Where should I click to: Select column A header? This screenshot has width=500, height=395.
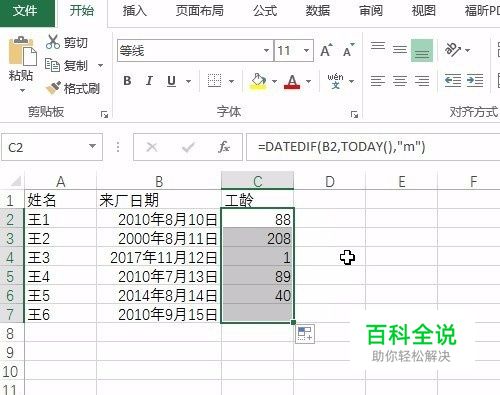pos(60,182)
